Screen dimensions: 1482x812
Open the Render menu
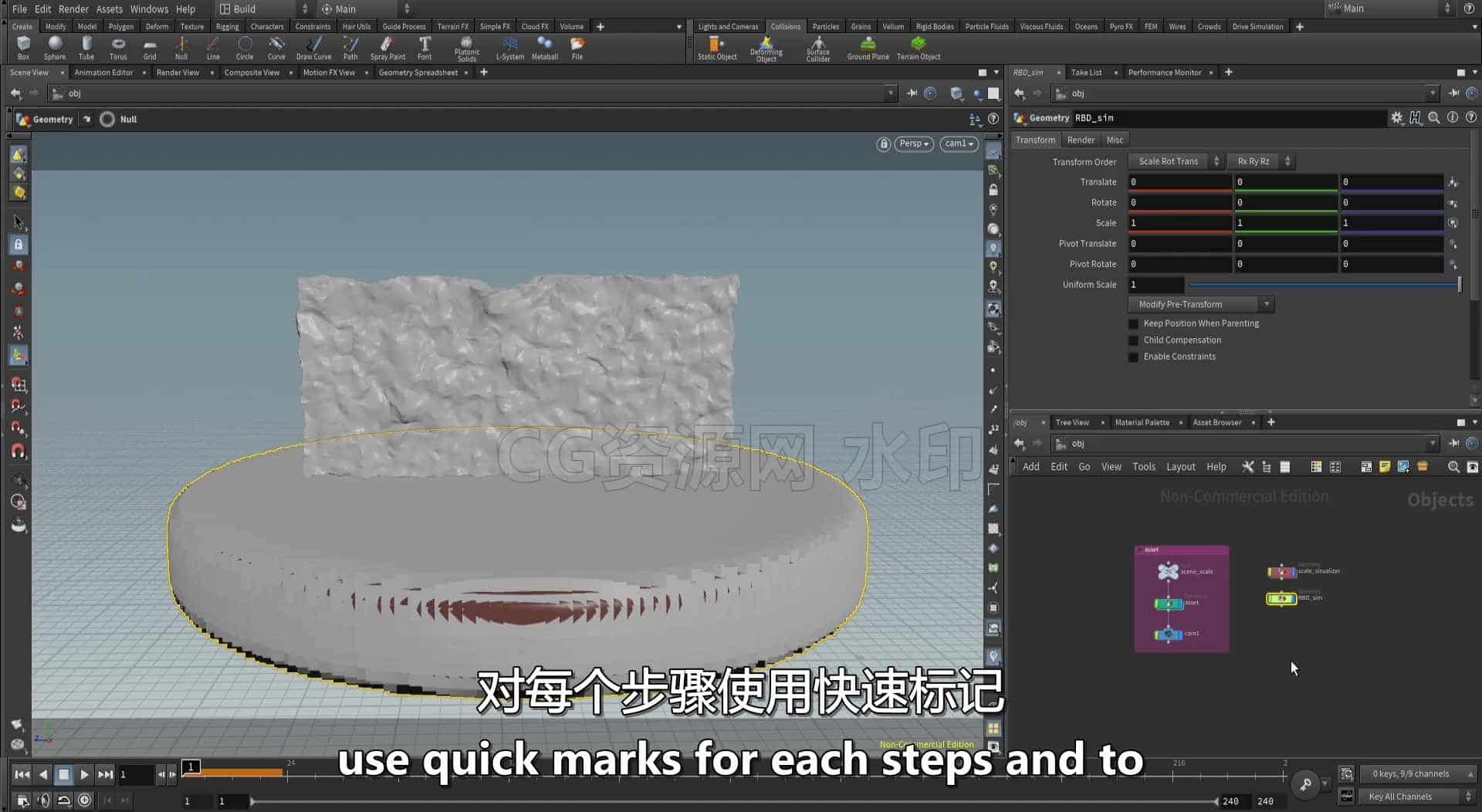pos(73,8)
